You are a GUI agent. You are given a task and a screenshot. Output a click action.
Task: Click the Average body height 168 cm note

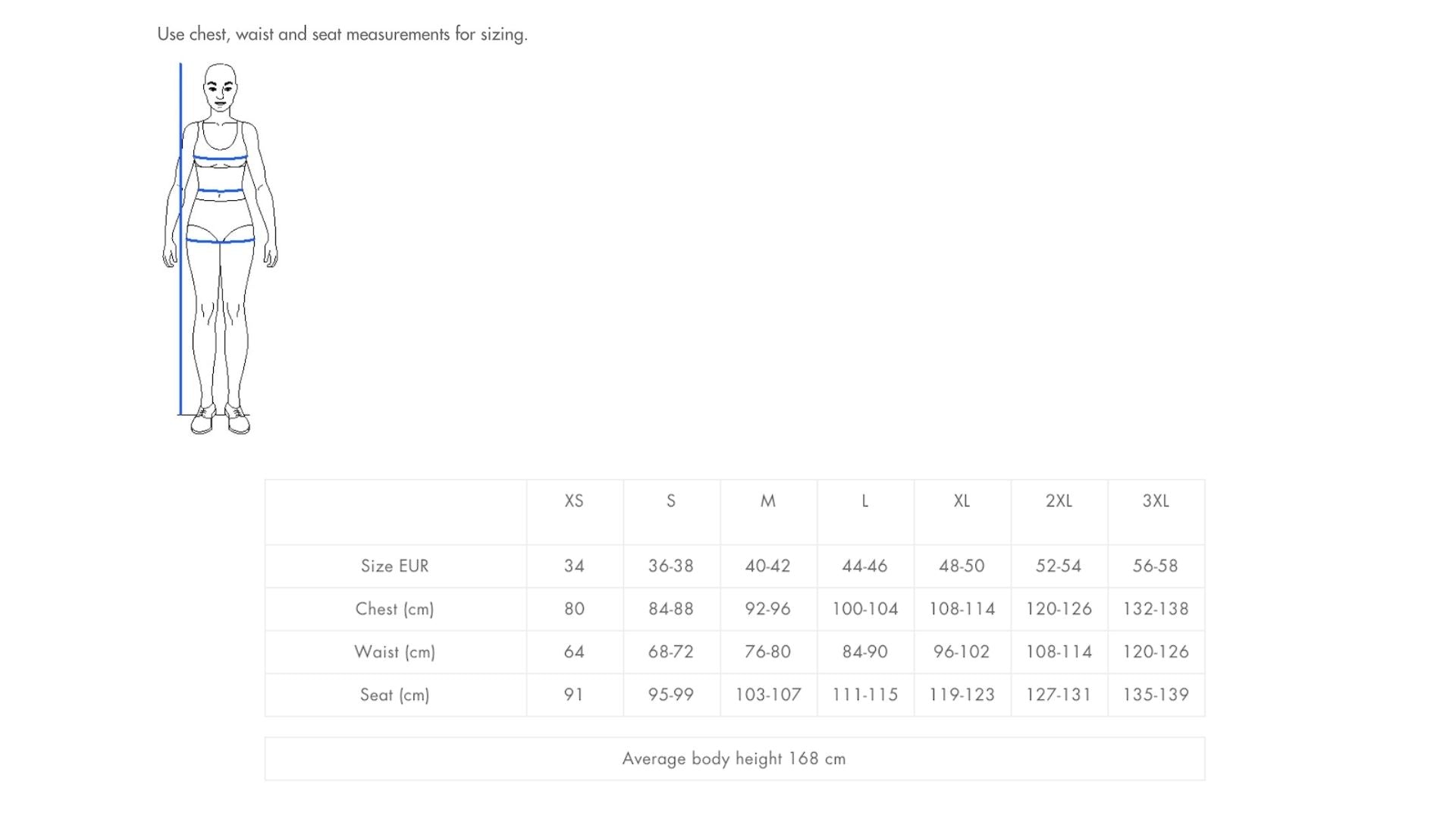tap(733, 759)
